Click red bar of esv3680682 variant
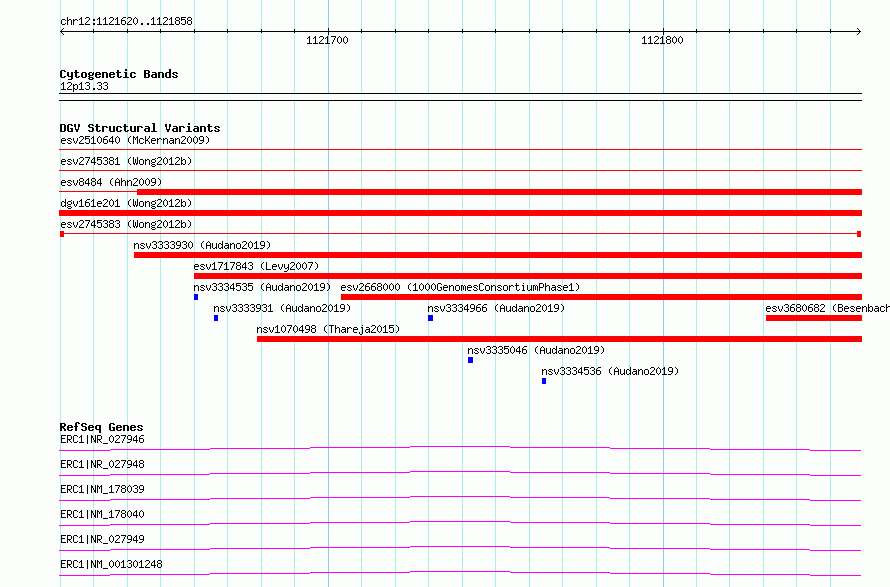This screenshot has width=890, height=587. [x=814, y=318]
